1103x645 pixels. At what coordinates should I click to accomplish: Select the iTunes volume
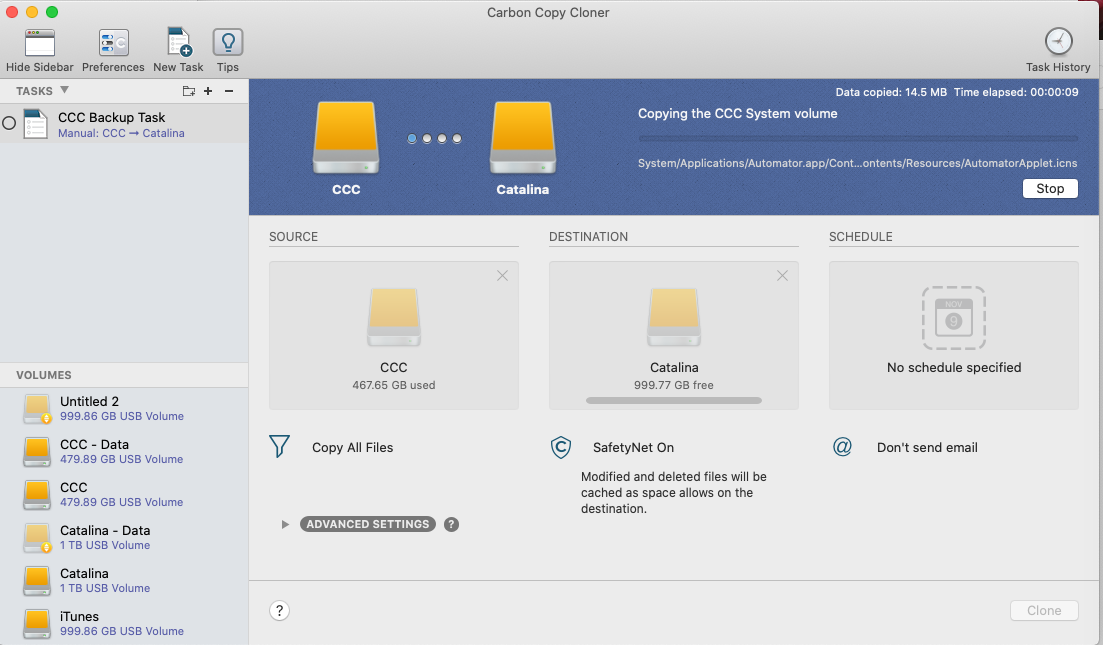(x=124, y=623)
